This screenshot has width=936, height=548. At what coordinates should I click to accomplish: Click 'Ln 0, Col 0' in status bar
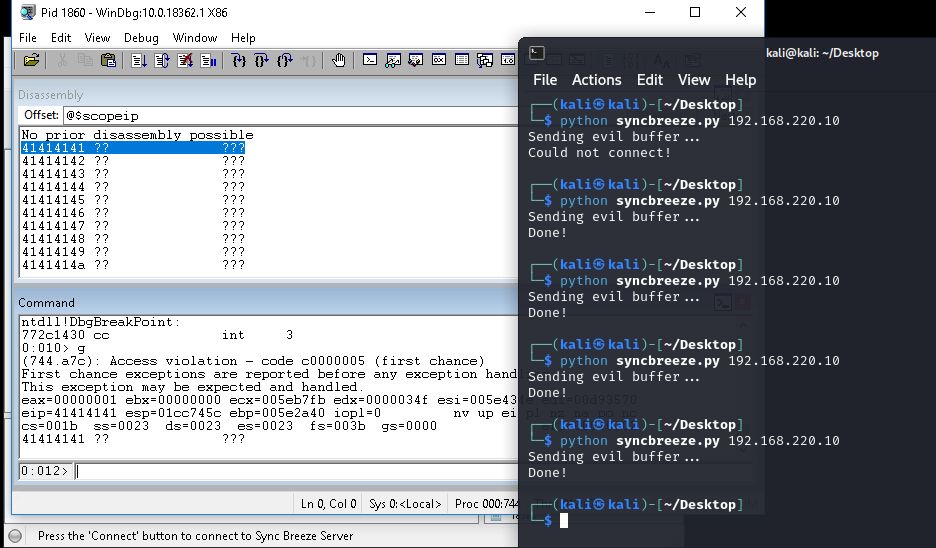click(x=328, y=504)
